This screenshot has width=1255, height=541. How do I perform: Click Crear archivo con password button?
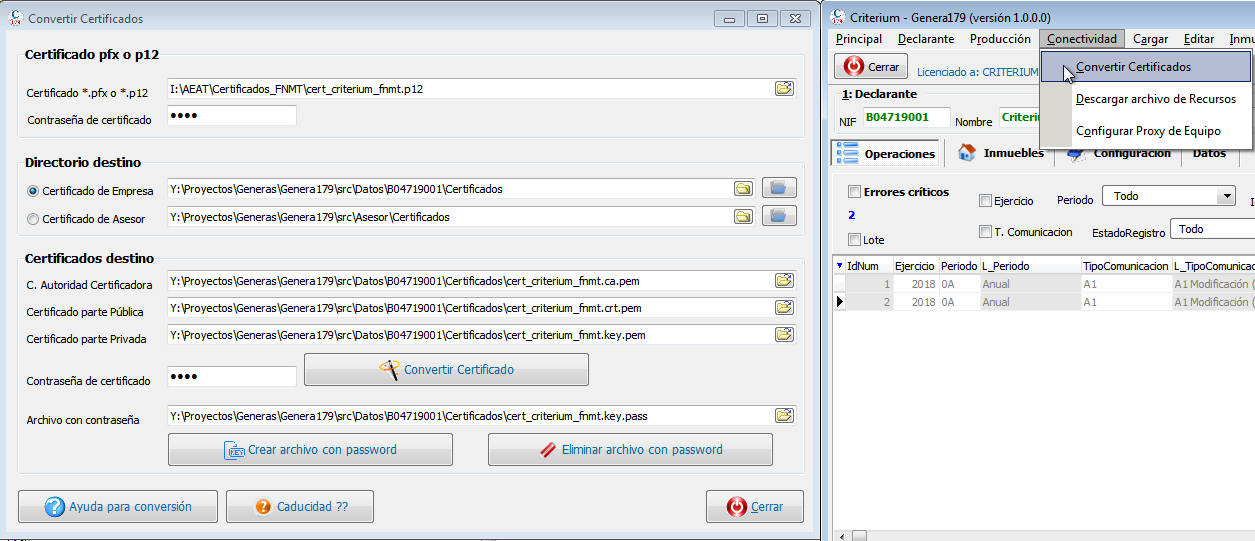pos(310,450)
